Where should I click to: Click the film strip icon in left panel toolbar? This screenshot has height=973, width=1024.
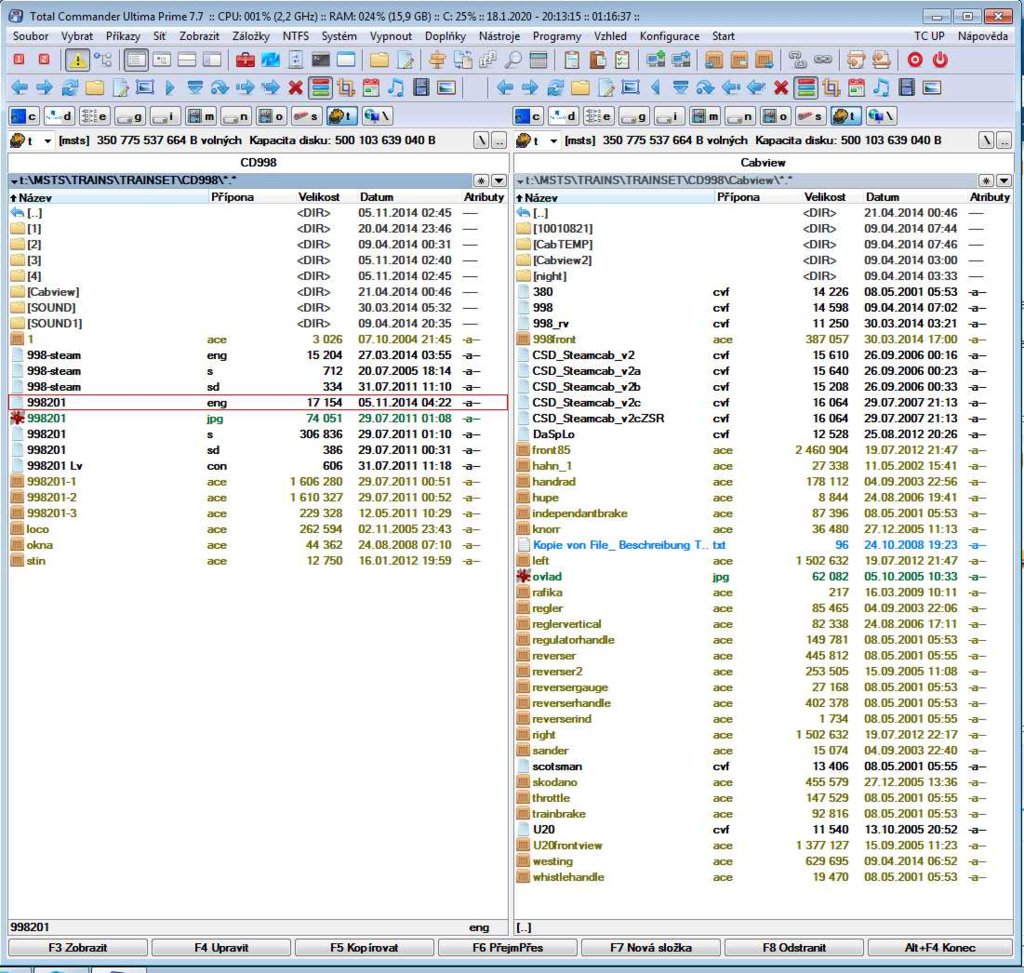421,88
